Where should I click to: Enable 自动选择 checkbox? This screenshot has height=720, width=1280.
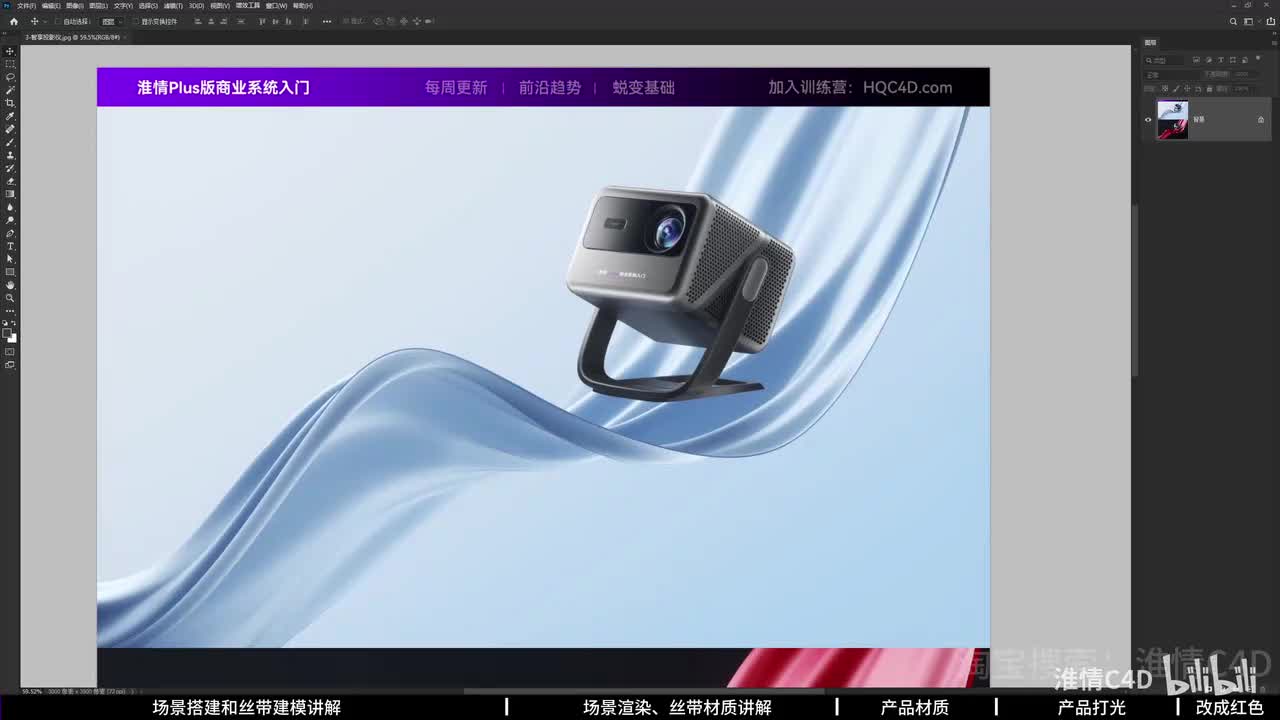(x=57, y=21)
